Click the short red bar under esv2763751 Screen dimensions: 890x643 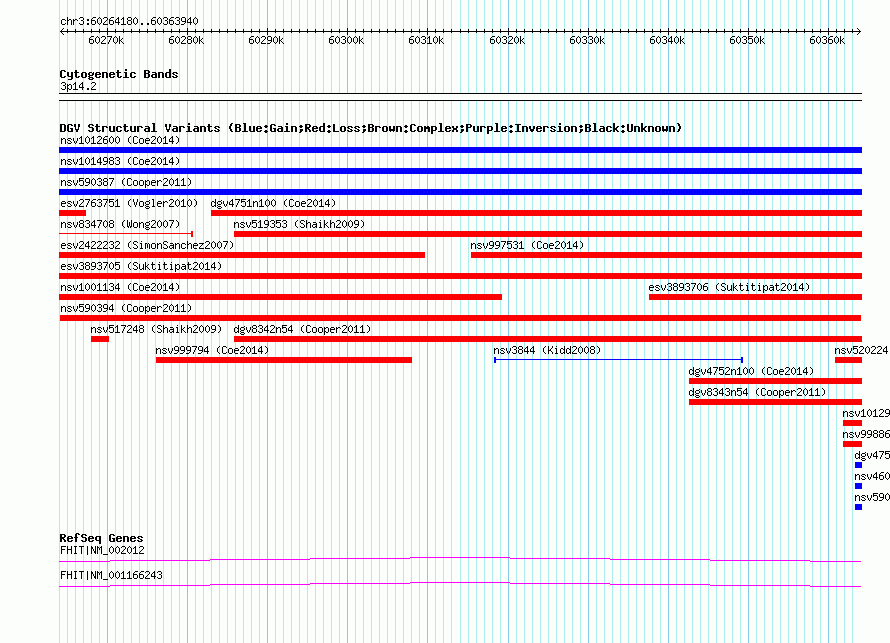pos(73,213)
